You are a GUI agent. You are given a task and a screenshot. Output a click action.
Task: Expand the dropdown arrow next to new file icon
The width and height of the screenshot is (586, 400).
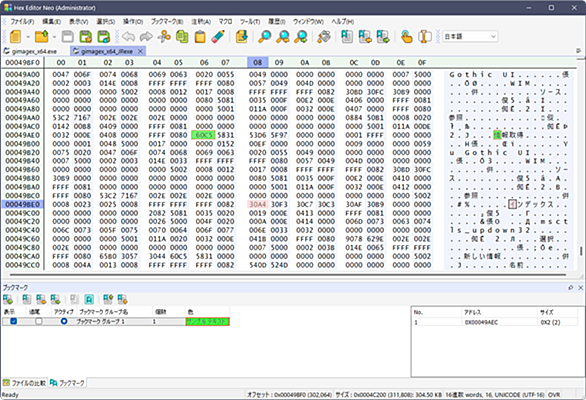point(28,37)
